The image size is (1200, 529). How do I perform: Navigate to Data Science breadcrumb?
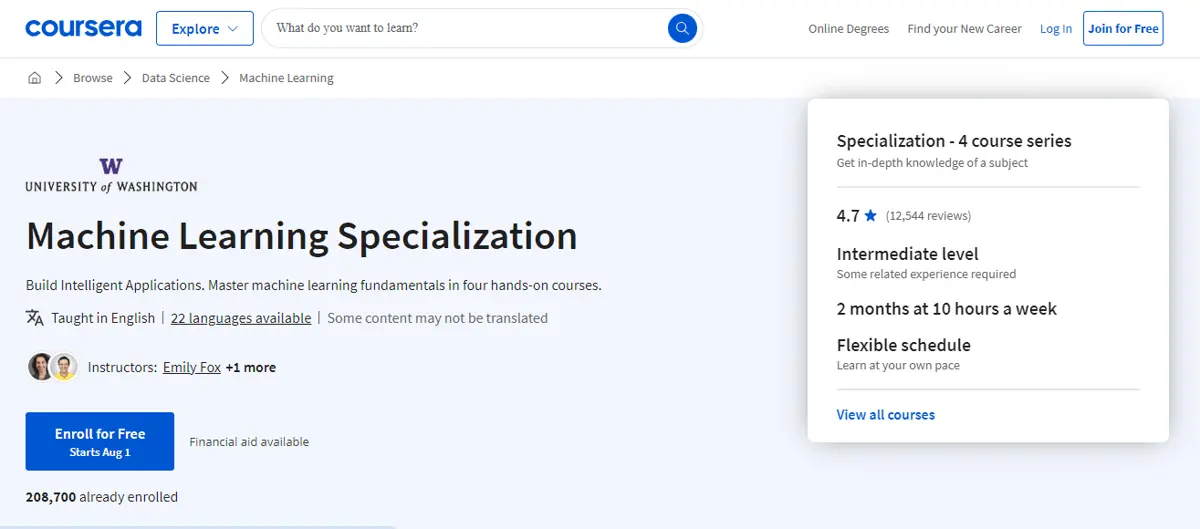(176, 78)
